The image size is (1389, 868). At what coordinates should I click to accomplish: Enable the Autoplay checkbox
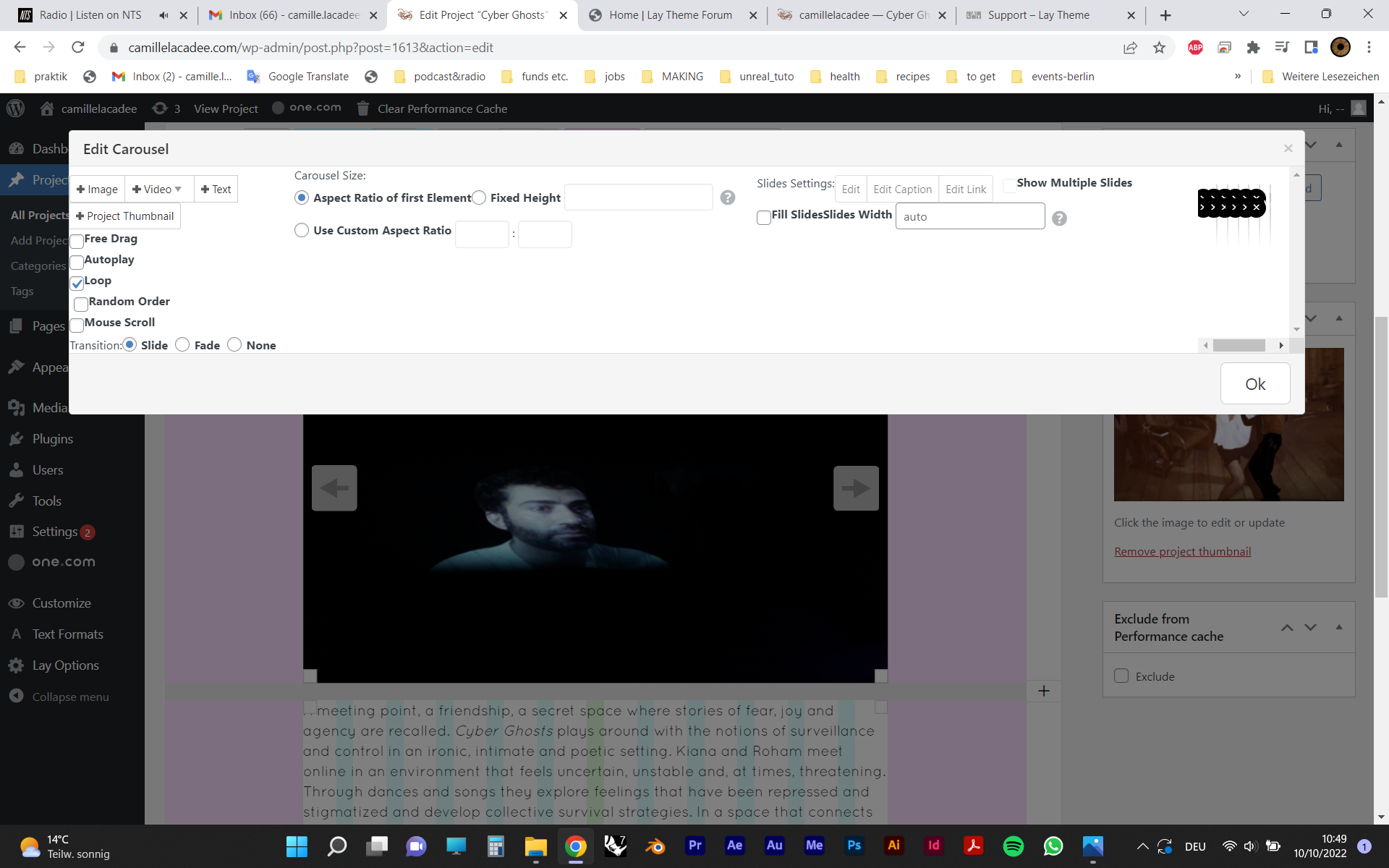tap(77, 262)
